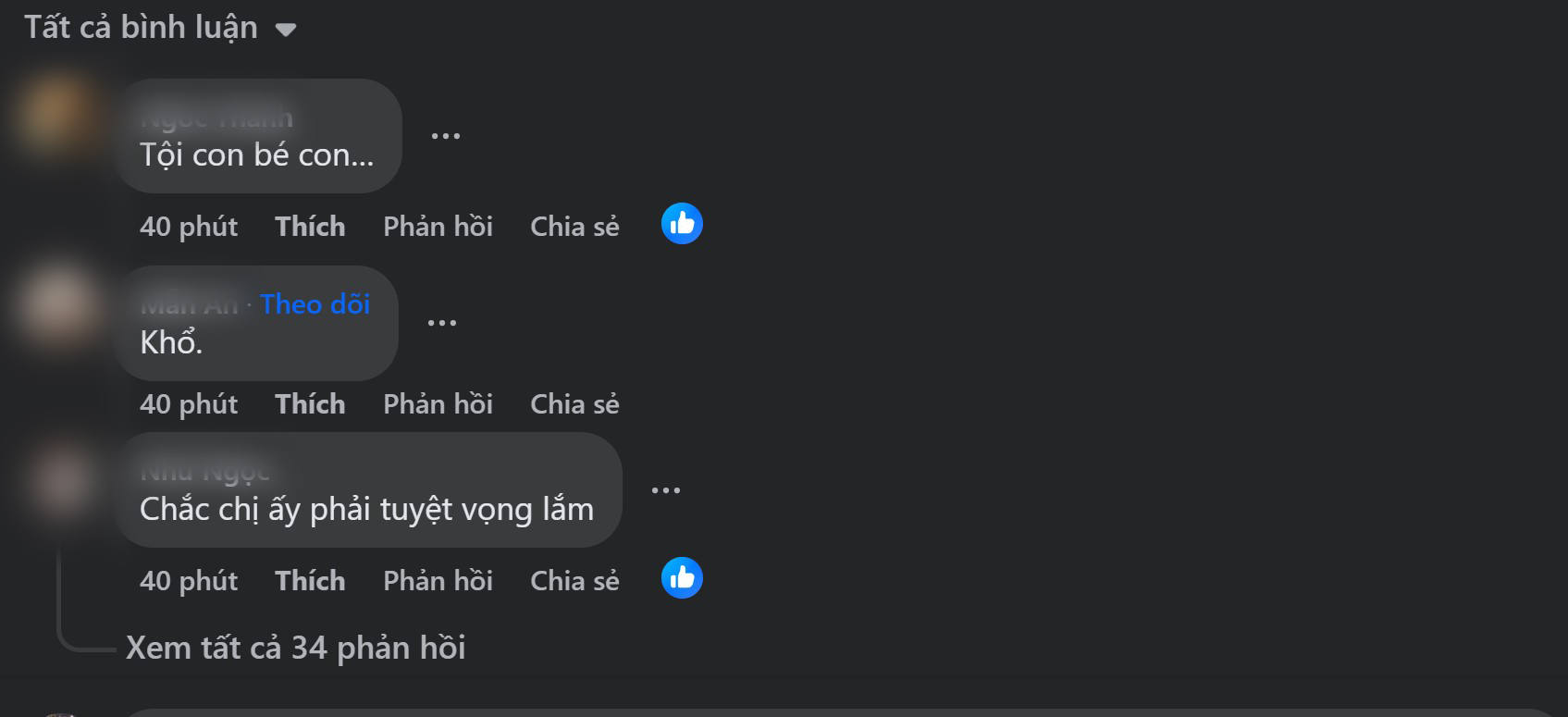Open '40 phút' timestamp of the 'Khổ.' comment
Viewport: 1568px width, 717px height.
tap(189, 404)
